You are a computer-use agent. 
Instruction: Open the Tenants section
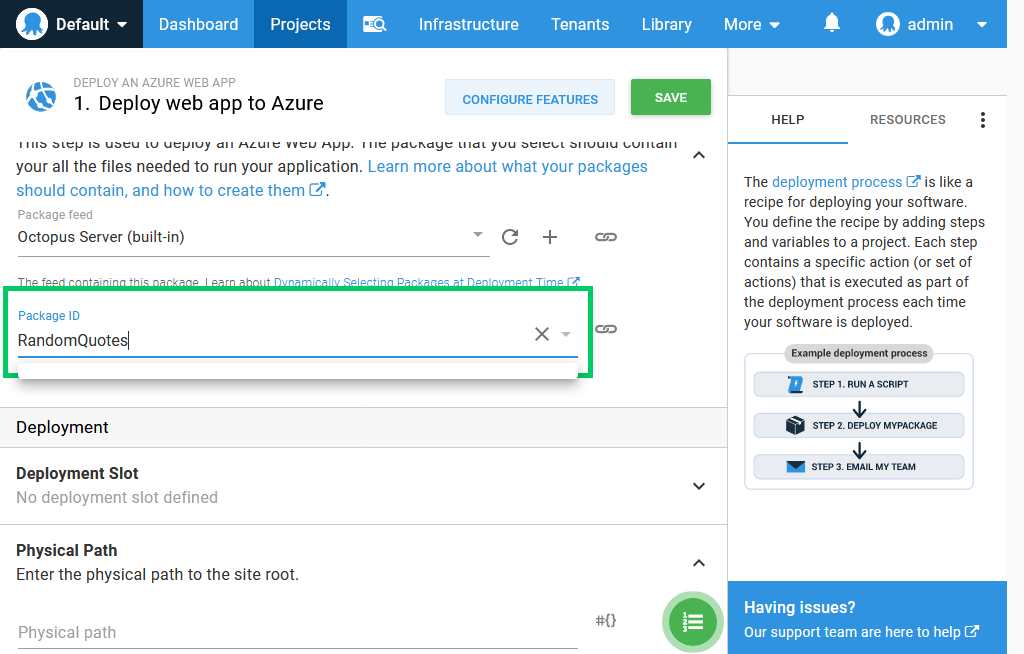[580, 24]
